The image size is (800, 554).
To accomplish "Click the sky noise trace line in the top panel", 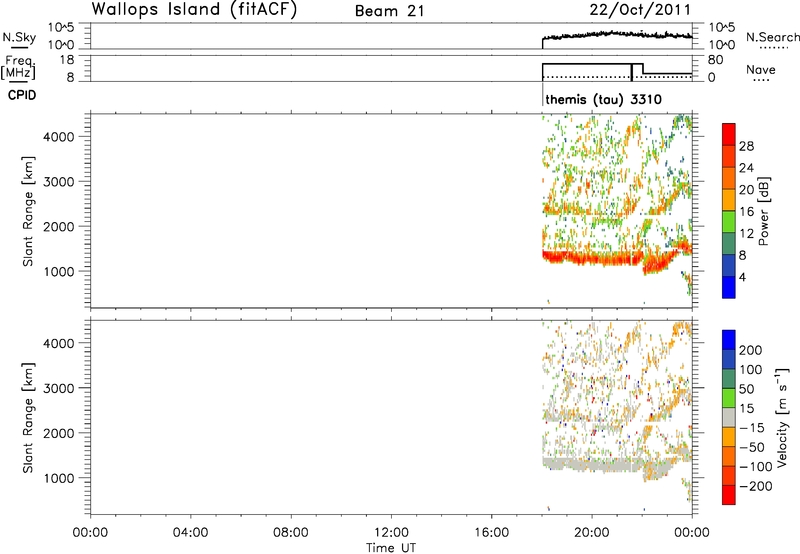I will pos(617,35).
